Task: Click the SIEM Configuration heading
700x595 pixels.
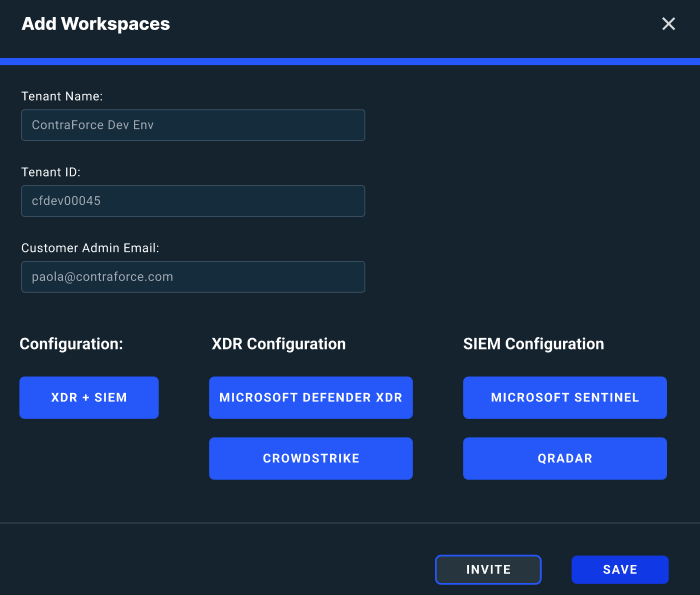Action: click(534, 344)
